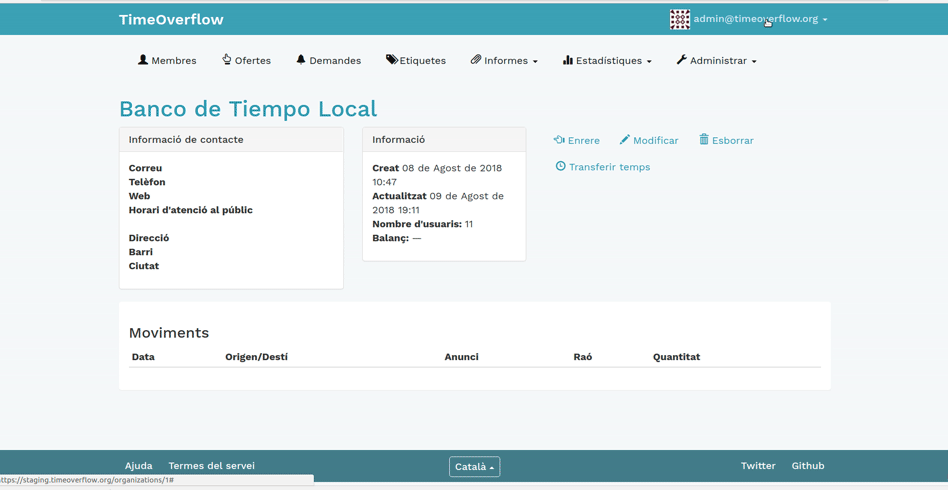Expand the Estadístiques dropdown caret
The image size is (948, 490).
point(649,62)
